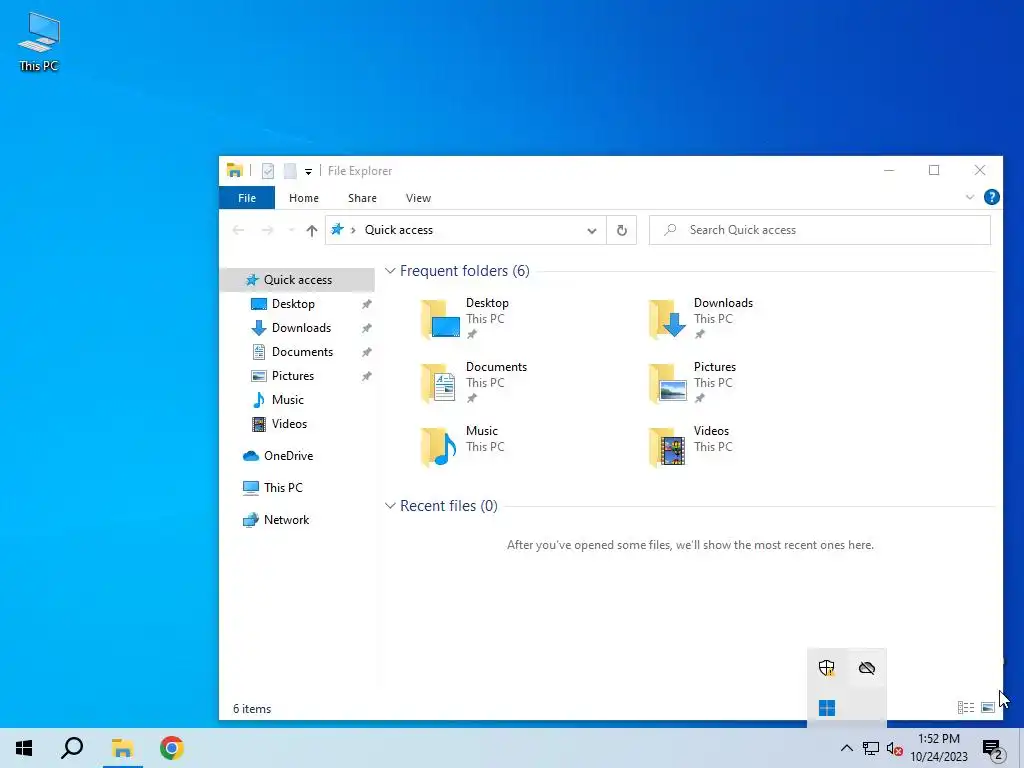Select Quick access in the navigation pane

tap(298, 280)
